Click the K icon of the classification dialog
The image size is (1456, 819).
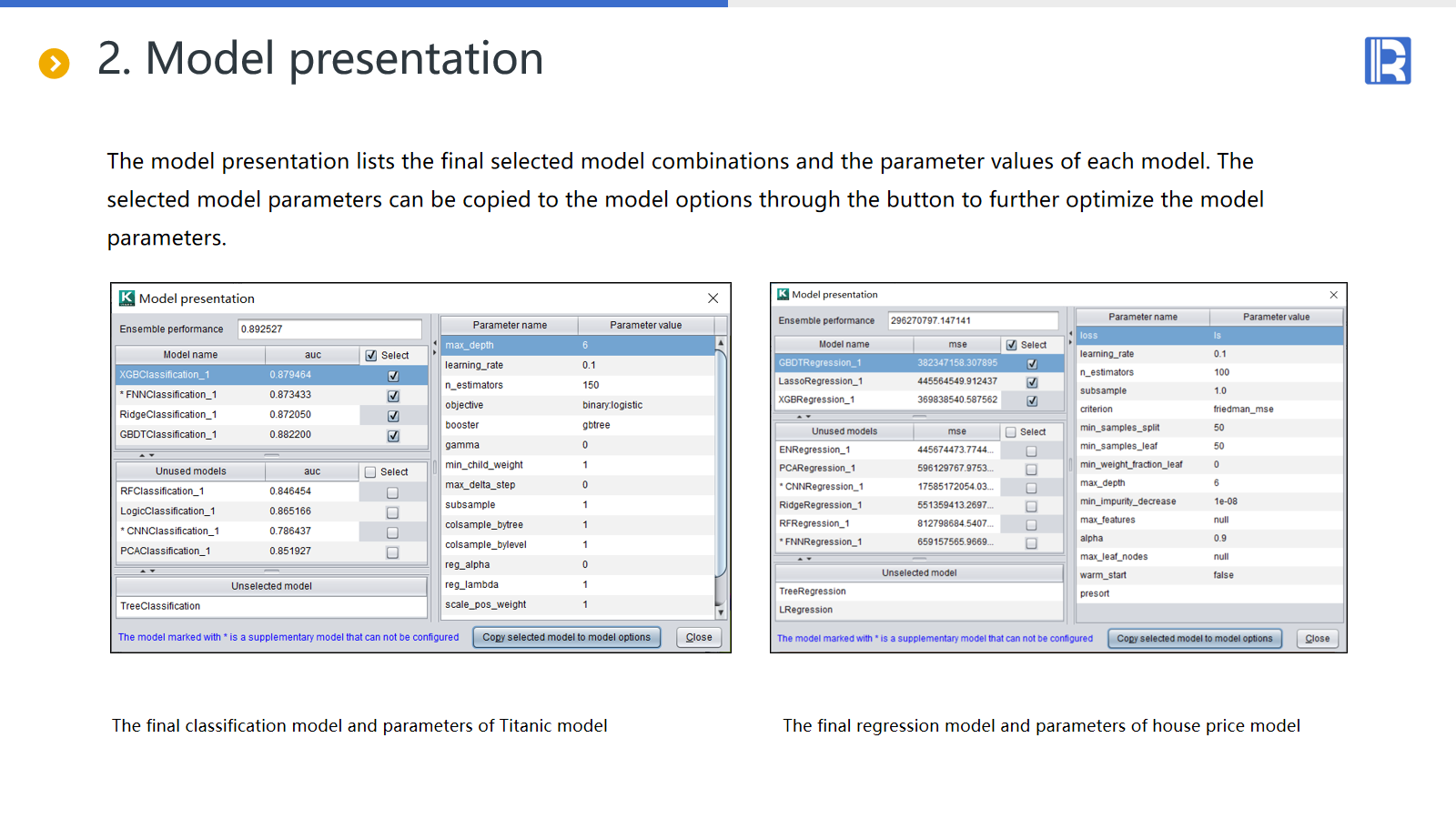(126, 298)
